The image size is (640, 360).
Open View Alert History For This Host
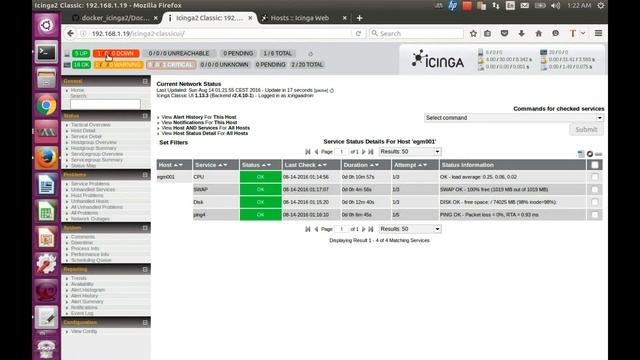[199, 117]
